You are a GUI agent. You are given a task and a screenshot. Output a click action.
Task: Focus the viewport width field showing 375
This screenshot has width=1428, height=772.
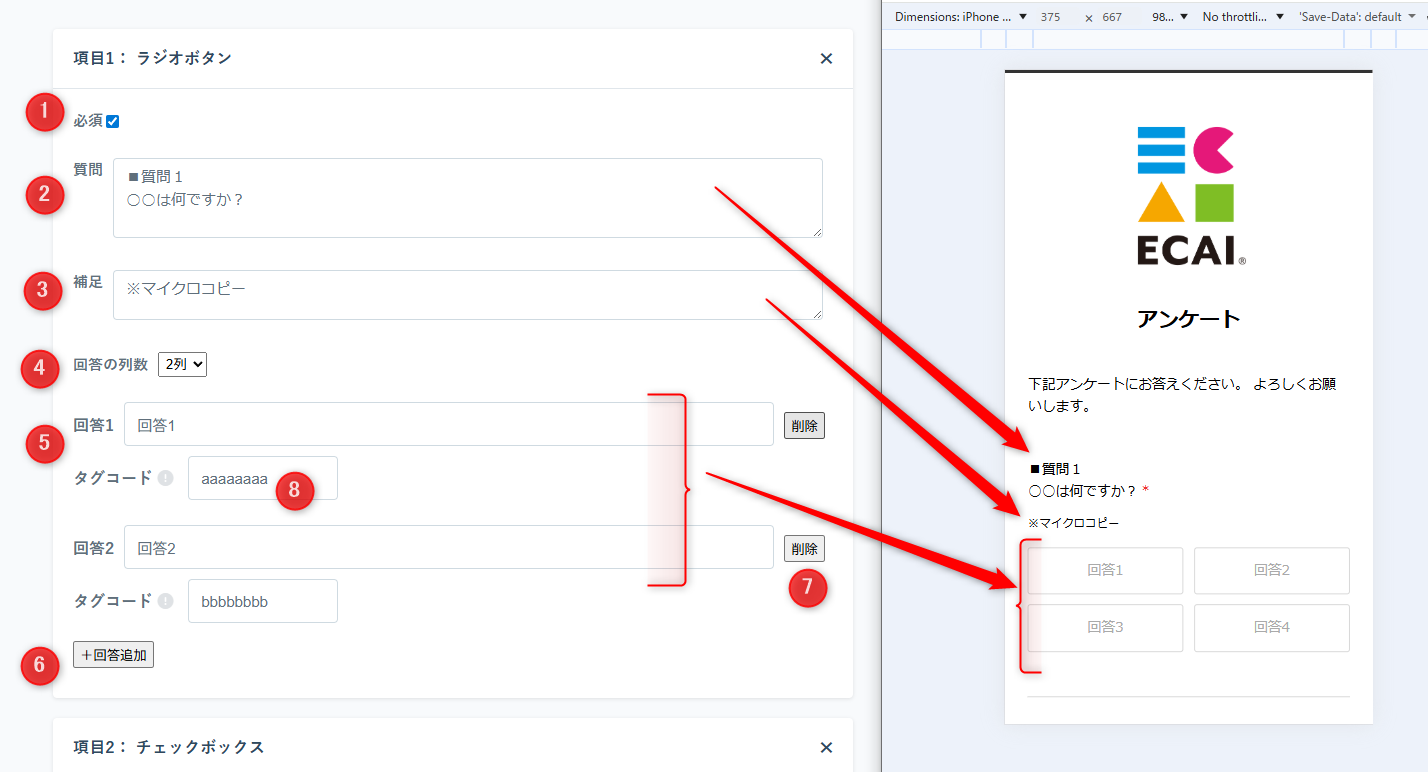click(x=1050, y=17)
